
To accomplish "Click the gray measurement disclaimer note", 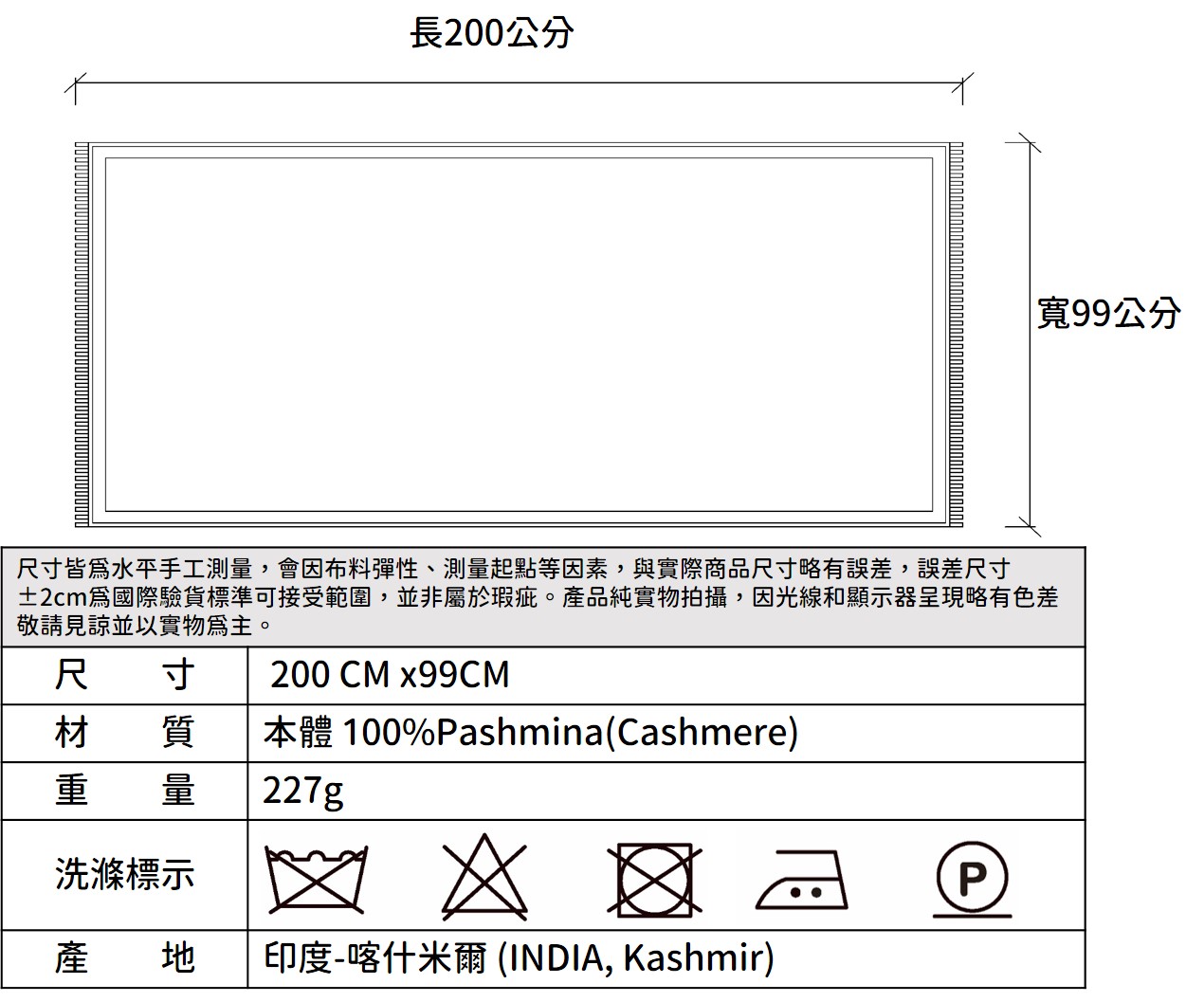I will [x=542, y=597].
